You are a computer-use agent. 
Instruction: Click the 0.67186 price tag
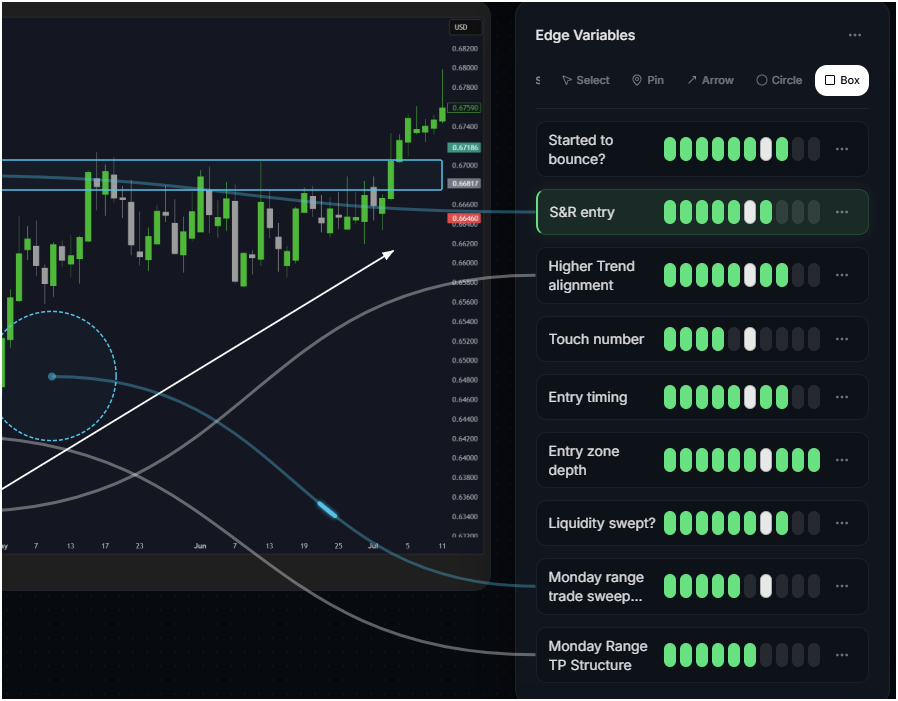[464, 147]
